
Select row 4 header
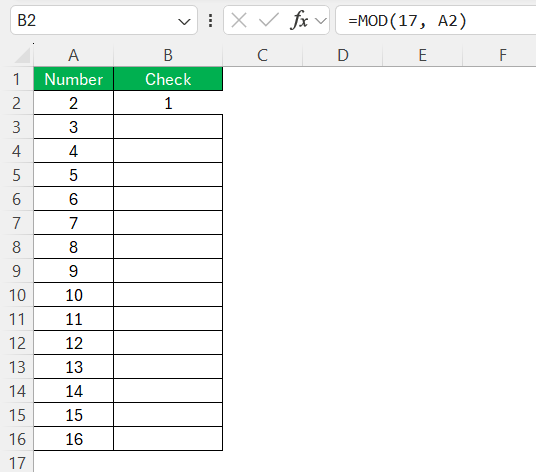pos(16,151)
